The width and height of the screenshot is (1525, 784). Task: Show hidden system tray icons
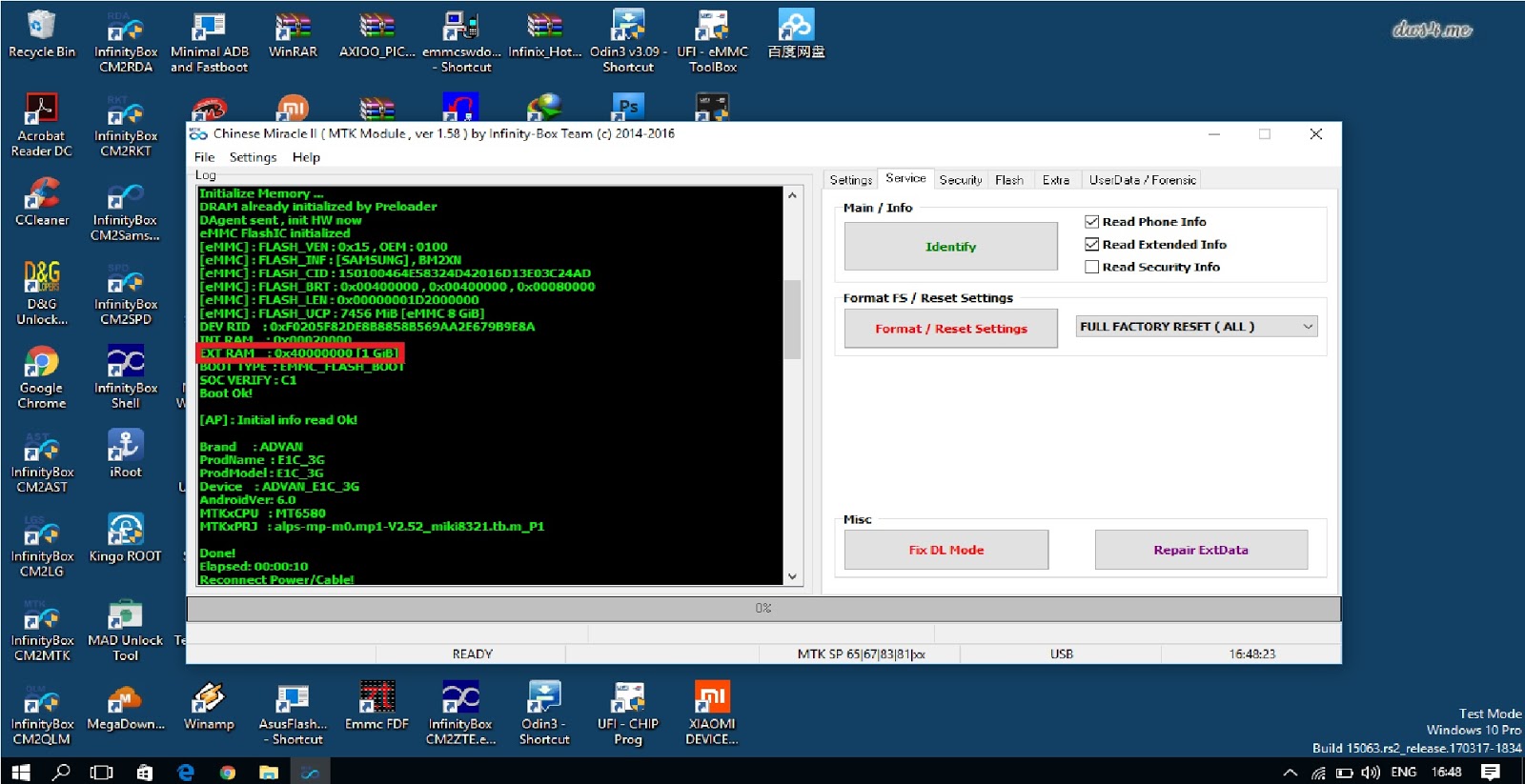pos(1290,773)
